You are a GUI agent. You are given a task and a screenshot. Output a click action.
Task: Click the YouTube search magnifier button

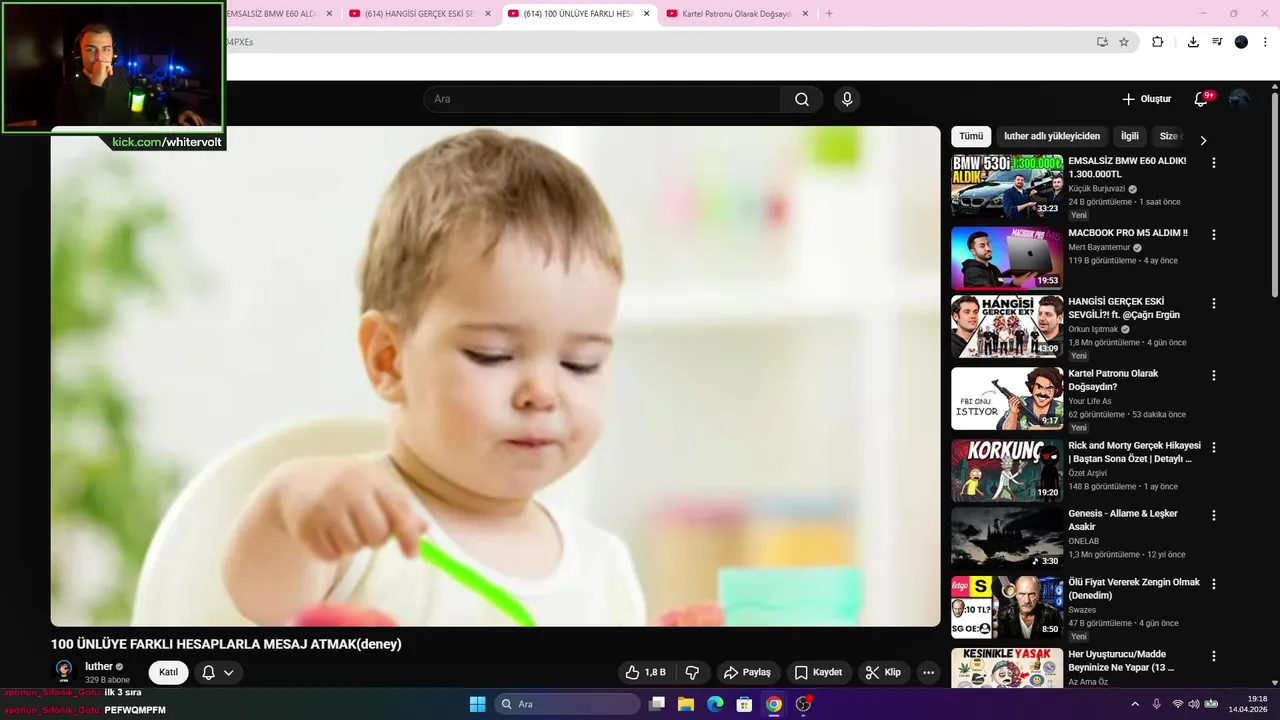tap(802, 99)
